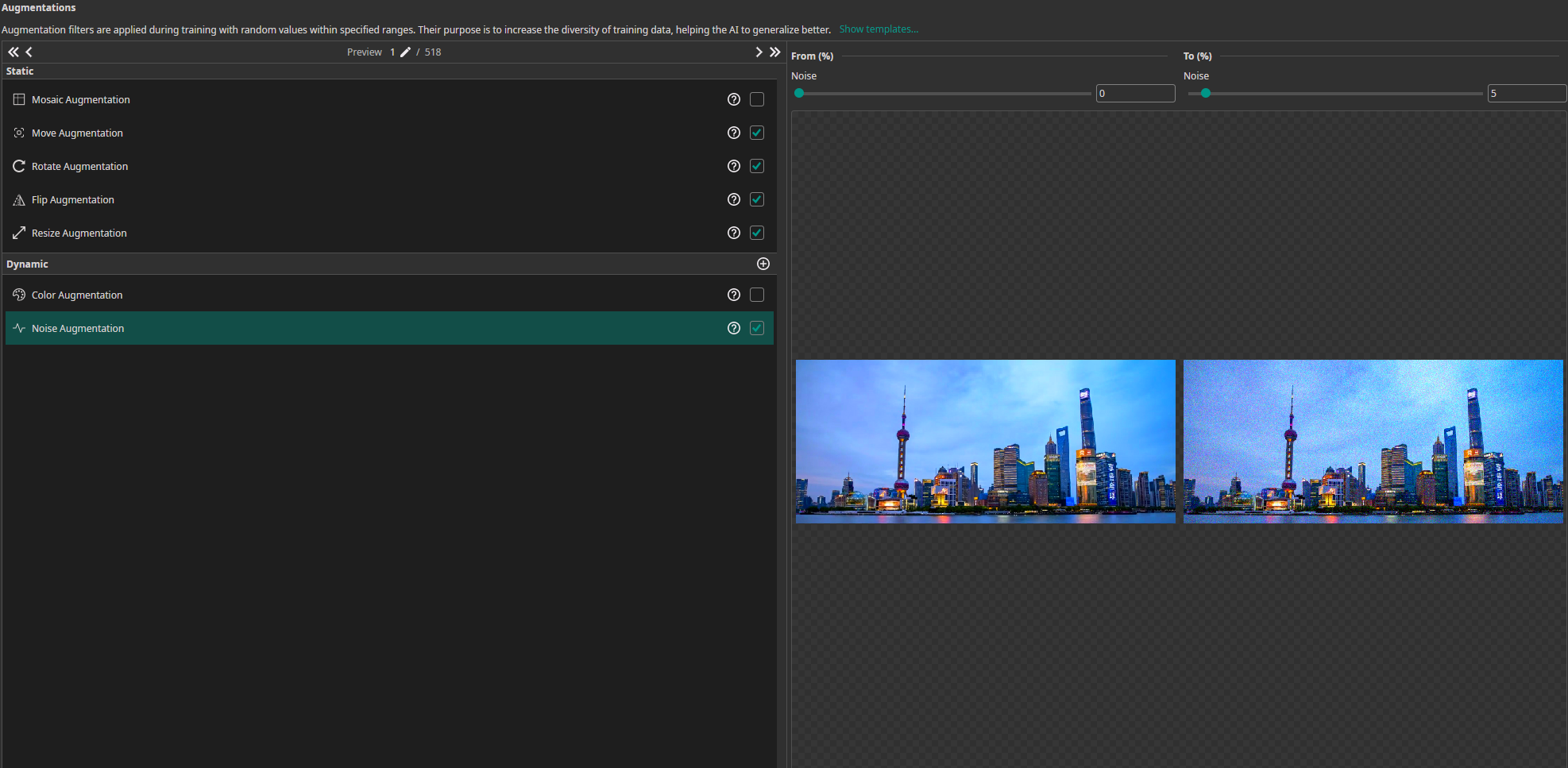The height and width of the screenshot is (768, 1568).
Task: Jump to first preview image
Action: (14, 52)
